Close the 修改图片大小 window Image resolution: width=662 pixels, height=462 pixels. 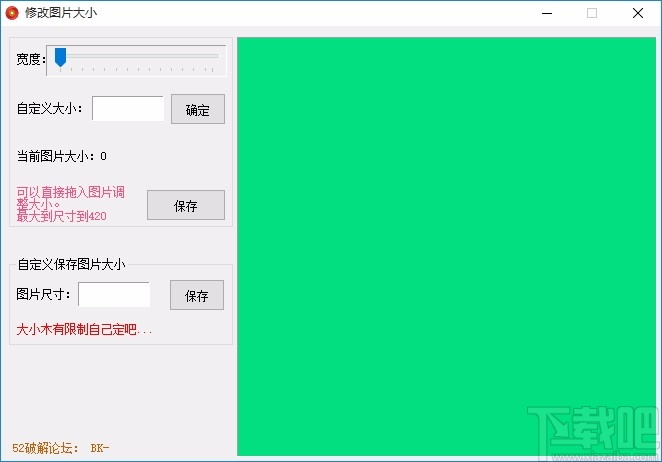638,13
